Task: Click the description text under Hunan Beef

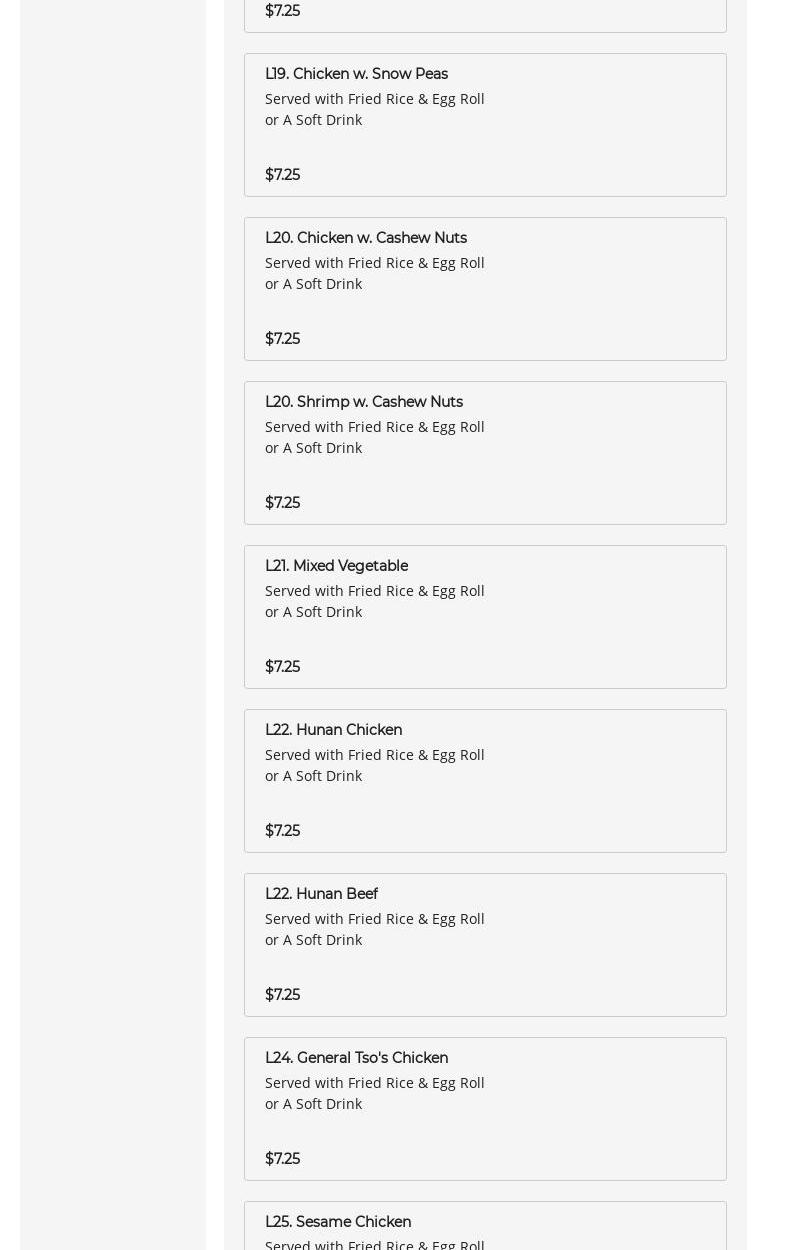Action: pos(374,929)
